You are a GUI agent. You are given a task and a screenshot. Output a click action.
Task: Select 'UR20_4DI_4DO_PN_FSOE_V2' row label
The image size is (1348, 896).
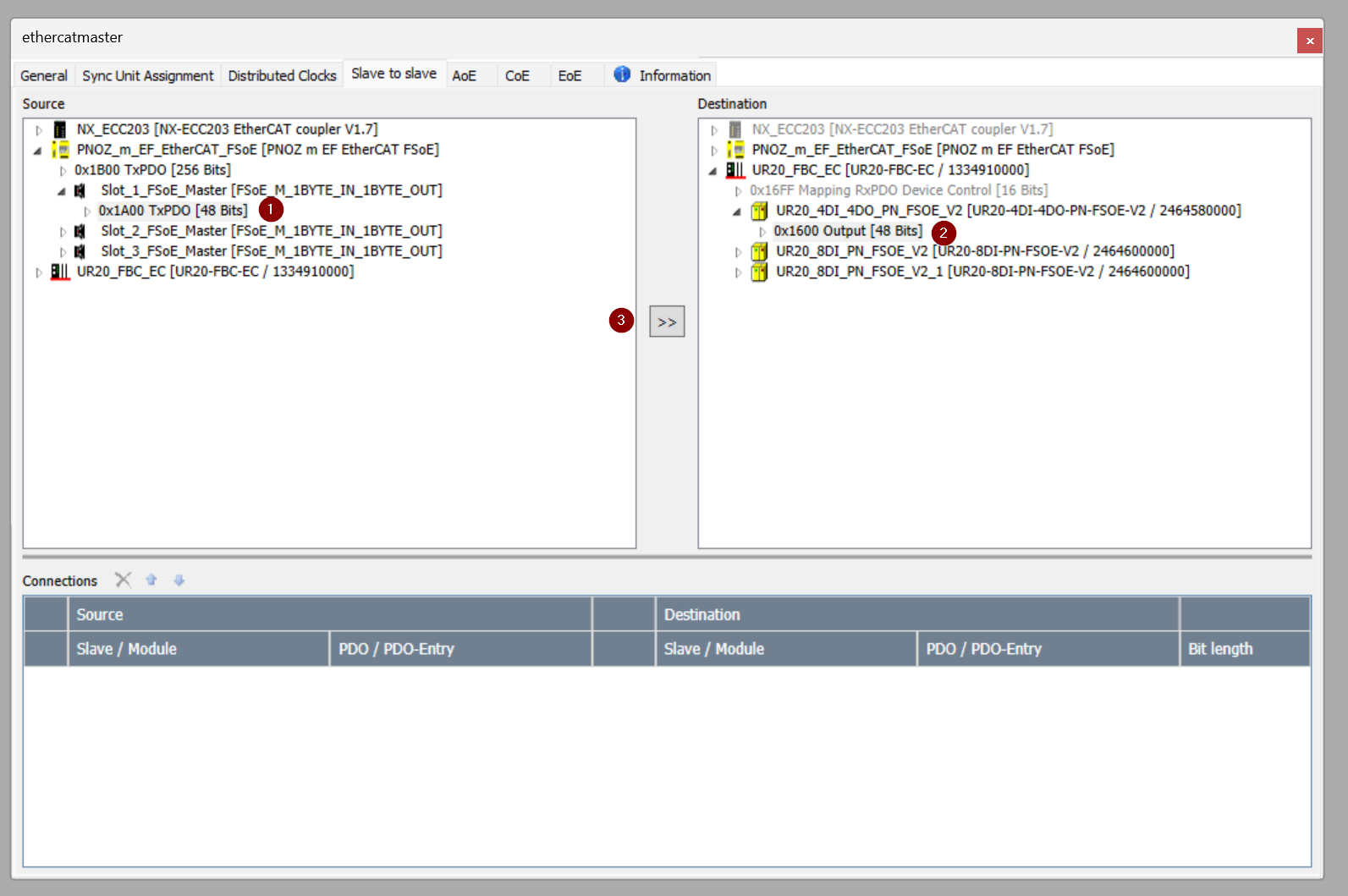(x=1009, y=211)
